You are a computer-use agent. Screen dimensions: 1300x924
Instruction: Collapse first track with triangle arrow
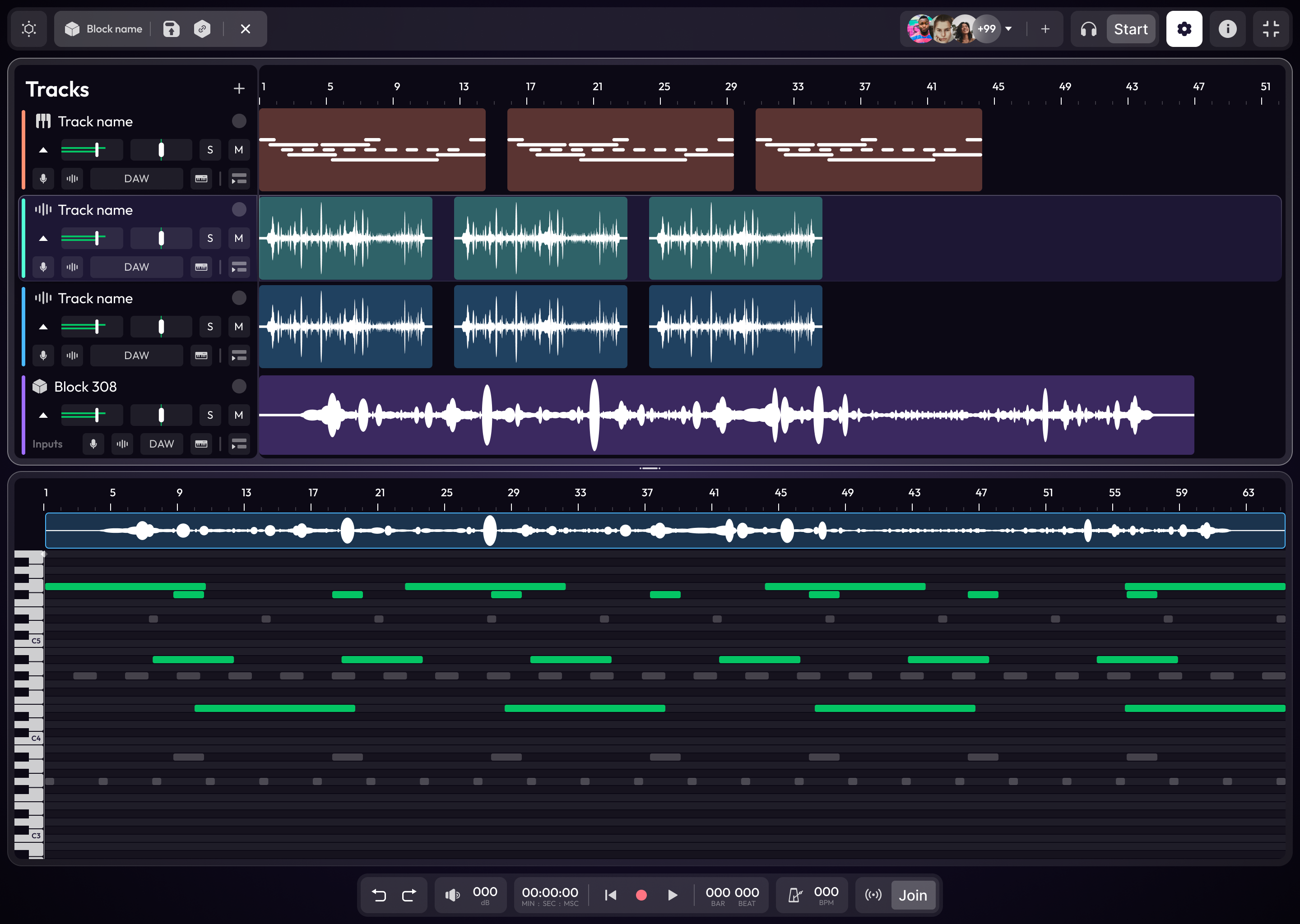[43, 150]
